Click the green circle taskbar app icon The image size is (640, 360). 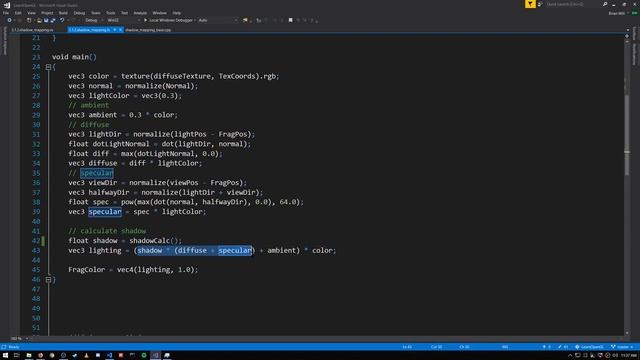pos(144,356)
